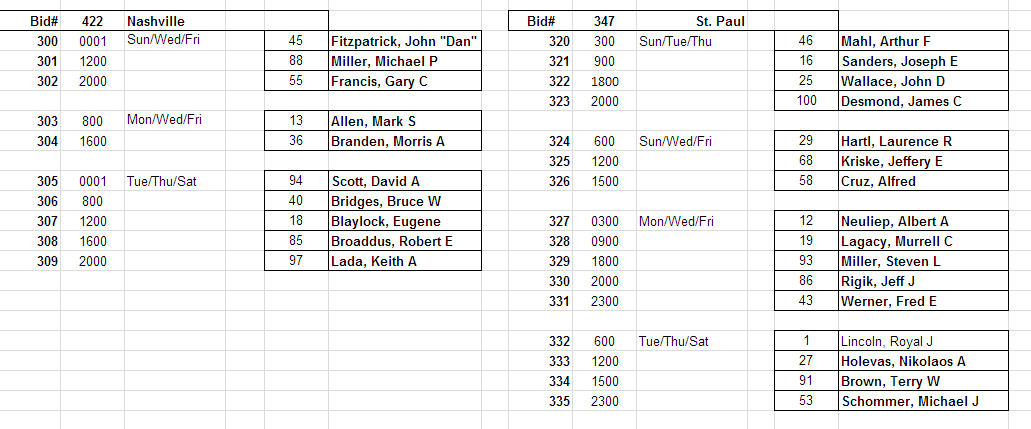The image size is (1031, 429).
Task: Click bid number 309 cell
Action: tap(41, 261)
